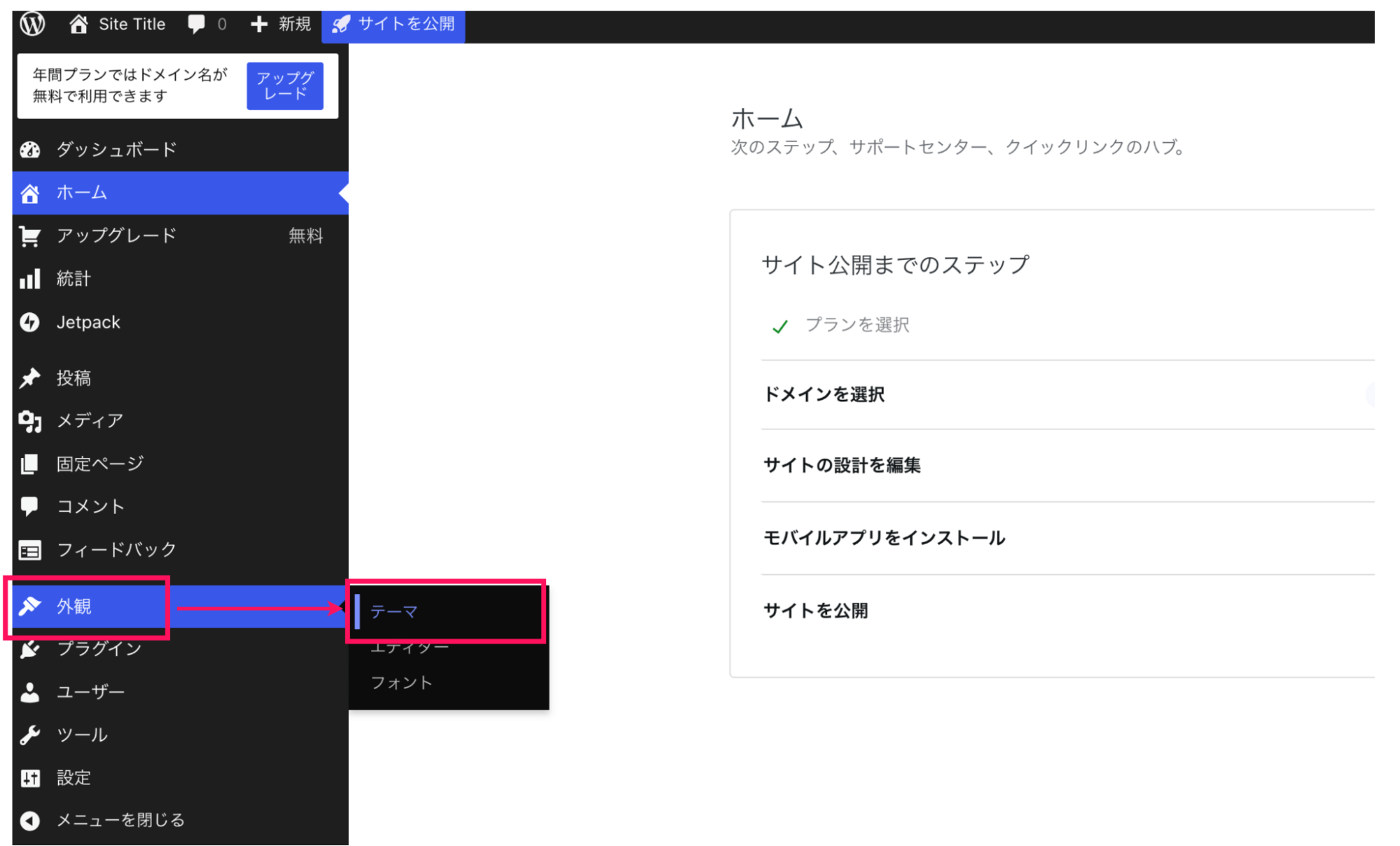
Task: Select the 投稿 pushpin icon
Action: (x=29, y=377)
